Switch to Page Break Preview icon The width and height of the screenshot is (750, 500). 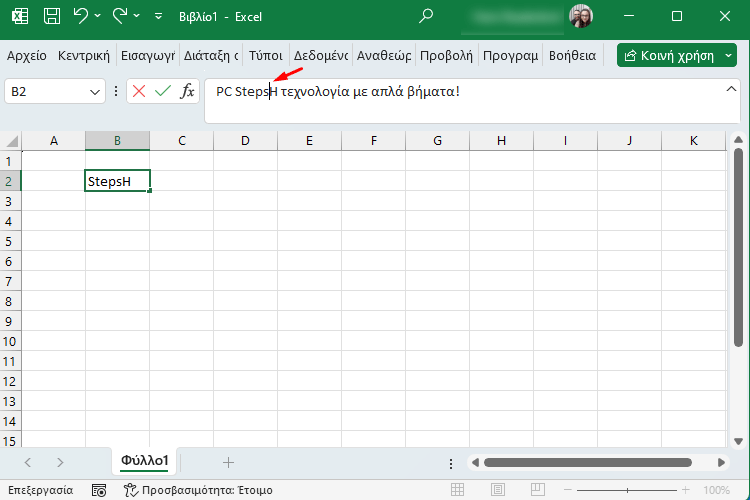[538, 489]
